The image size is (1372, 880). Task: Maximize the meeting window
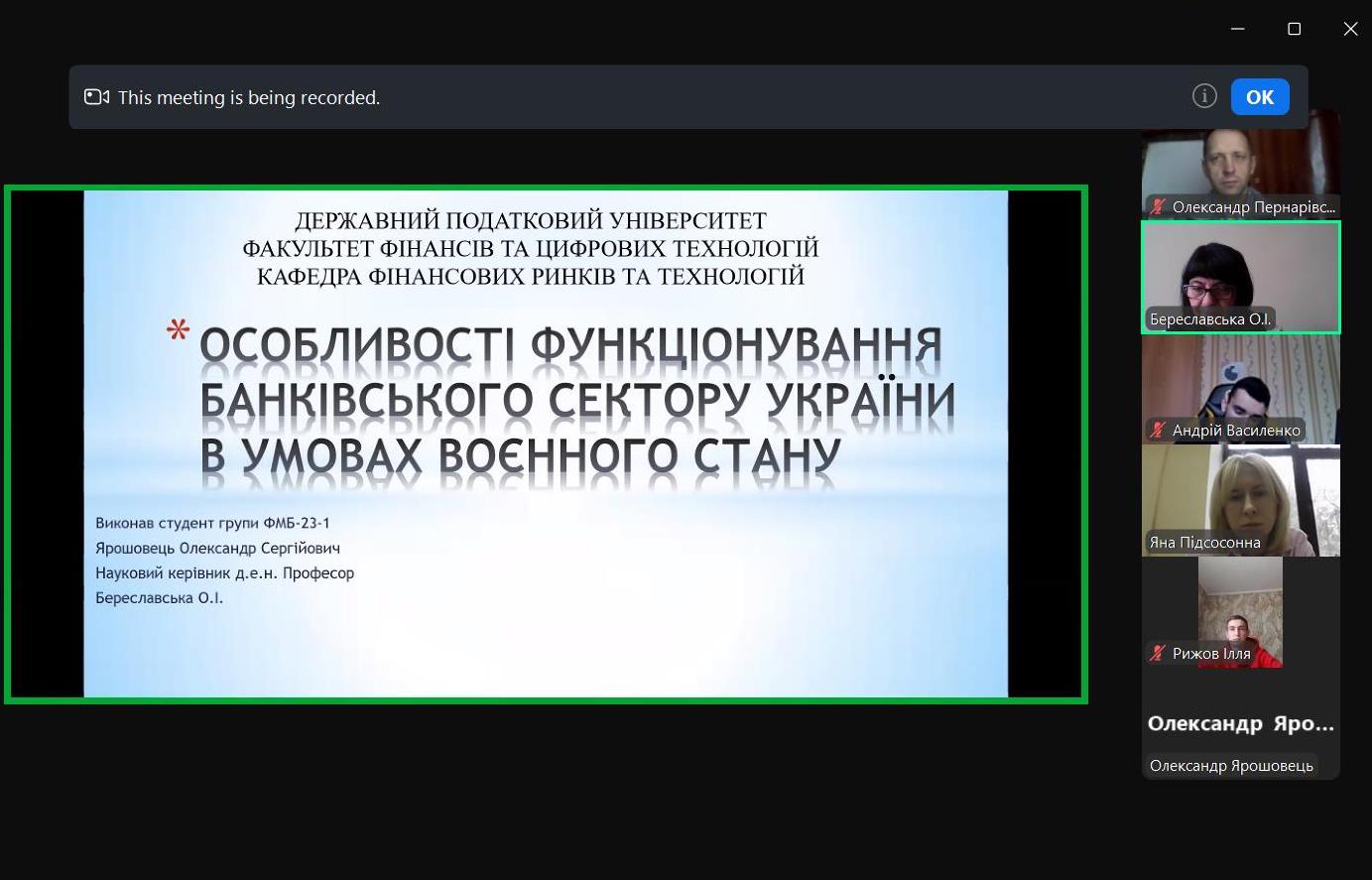click(1294, 29)
